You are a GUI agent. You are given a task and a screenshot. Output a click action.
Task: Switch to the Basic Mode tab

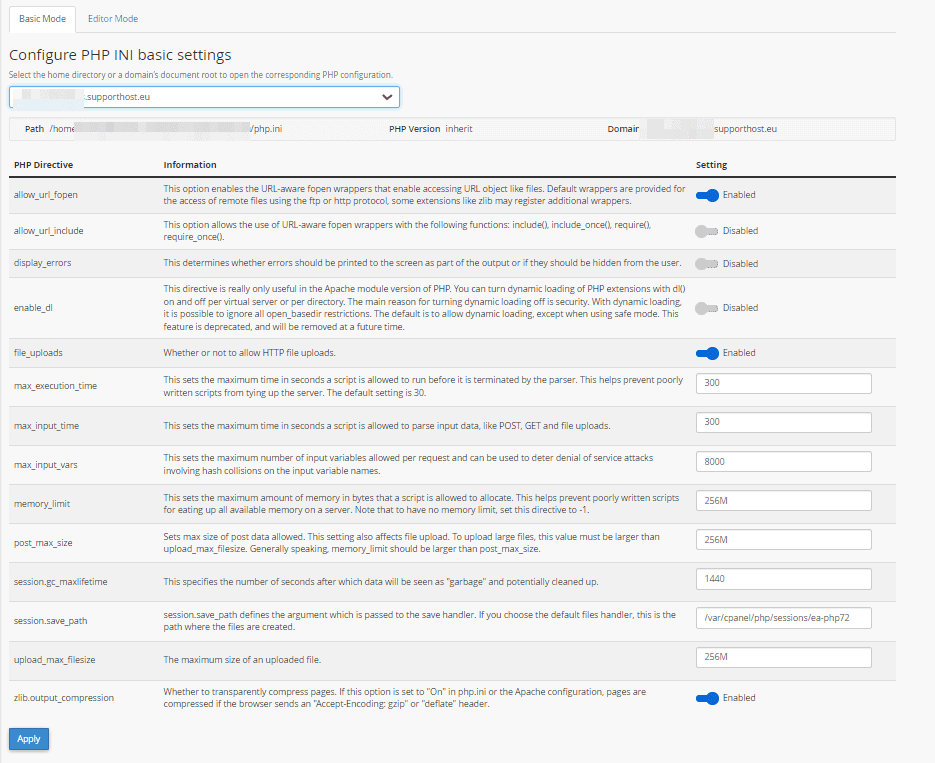pos(42,19)
